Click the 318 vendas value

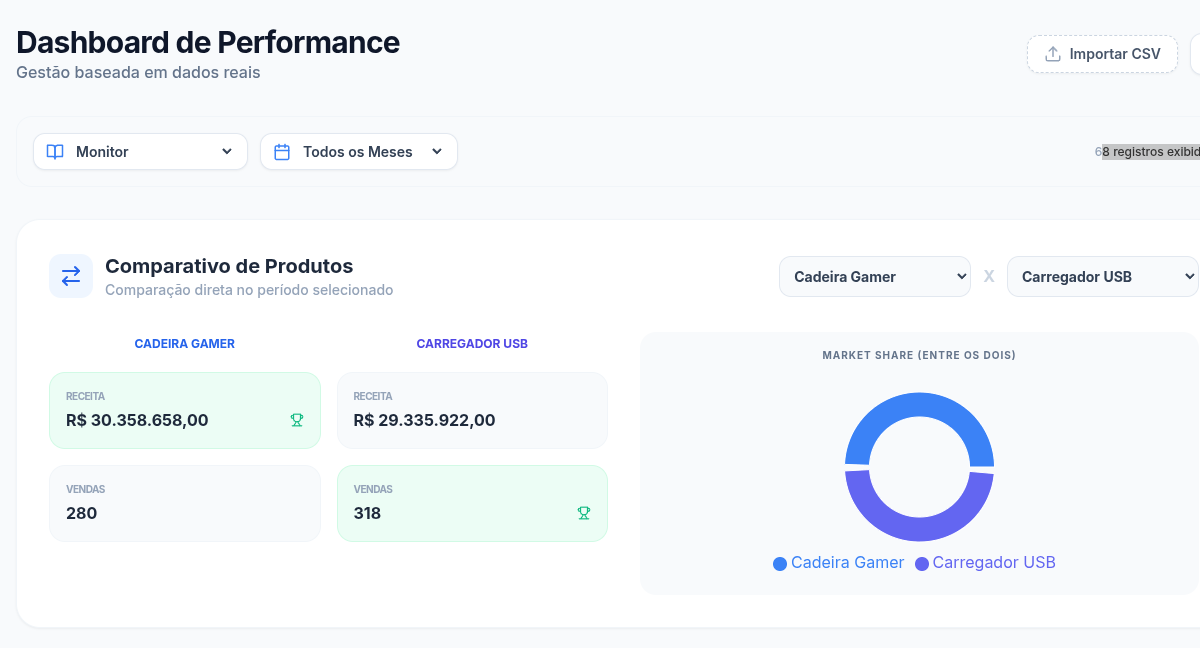[x=367, y=513]
